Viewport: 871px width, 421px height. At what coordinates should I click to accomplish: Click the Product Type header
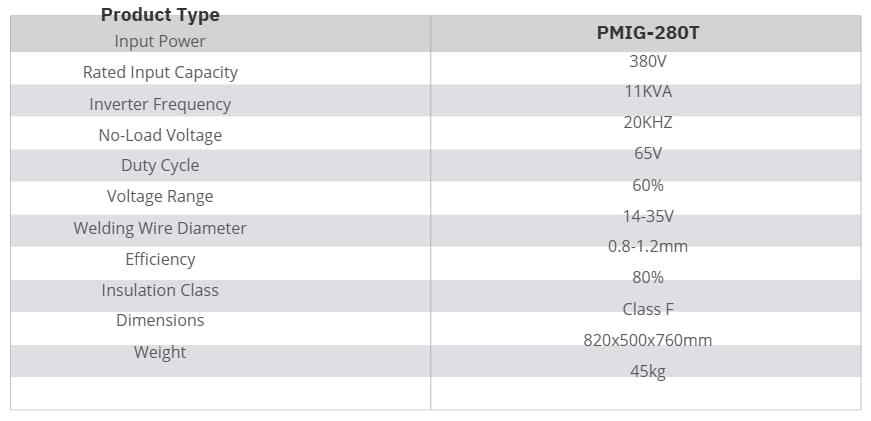(x=160, y=15)
